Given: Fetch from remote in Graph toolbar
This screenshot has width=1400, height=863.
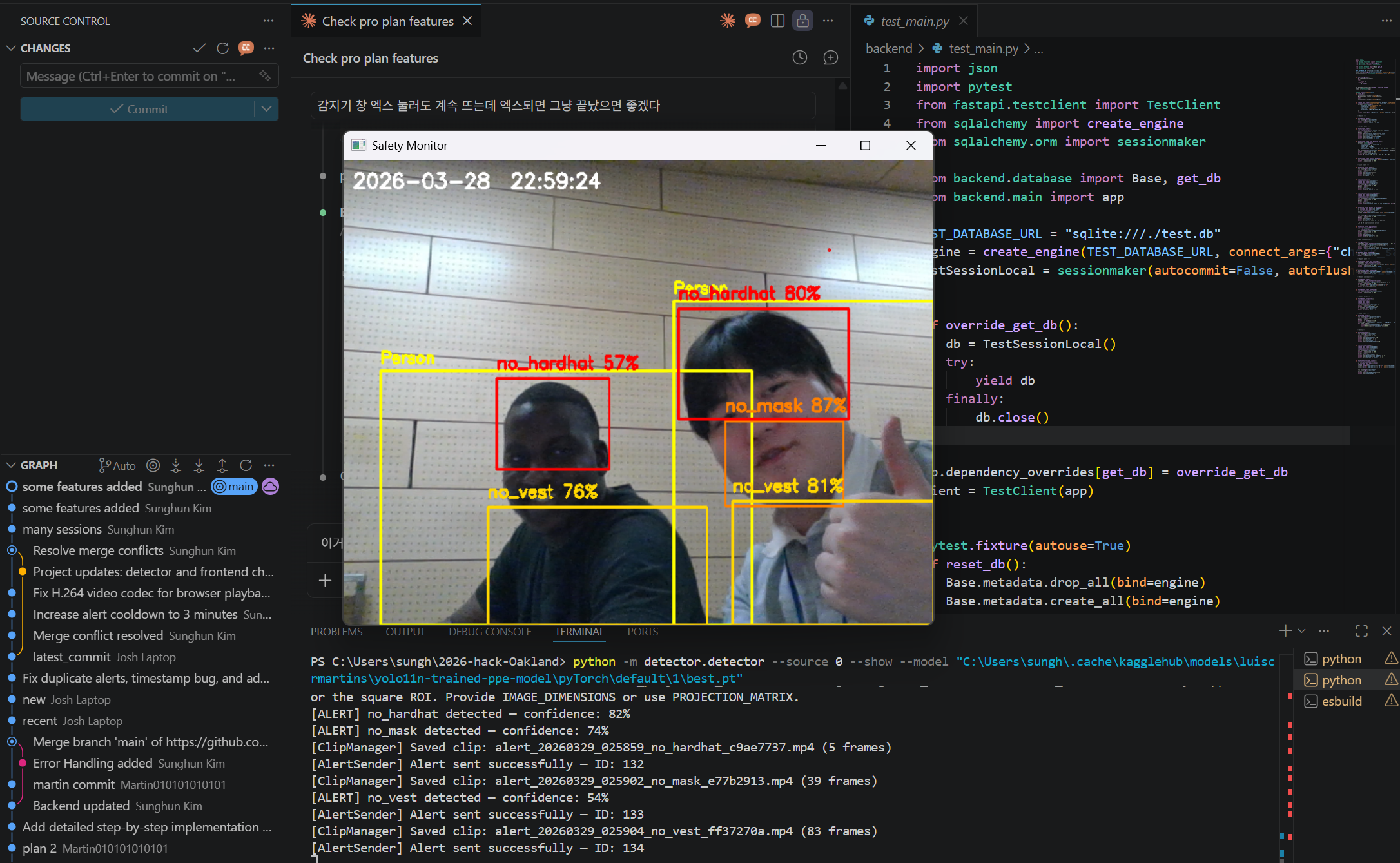Looking at the screenshot, I should click(x=176, y=465).
